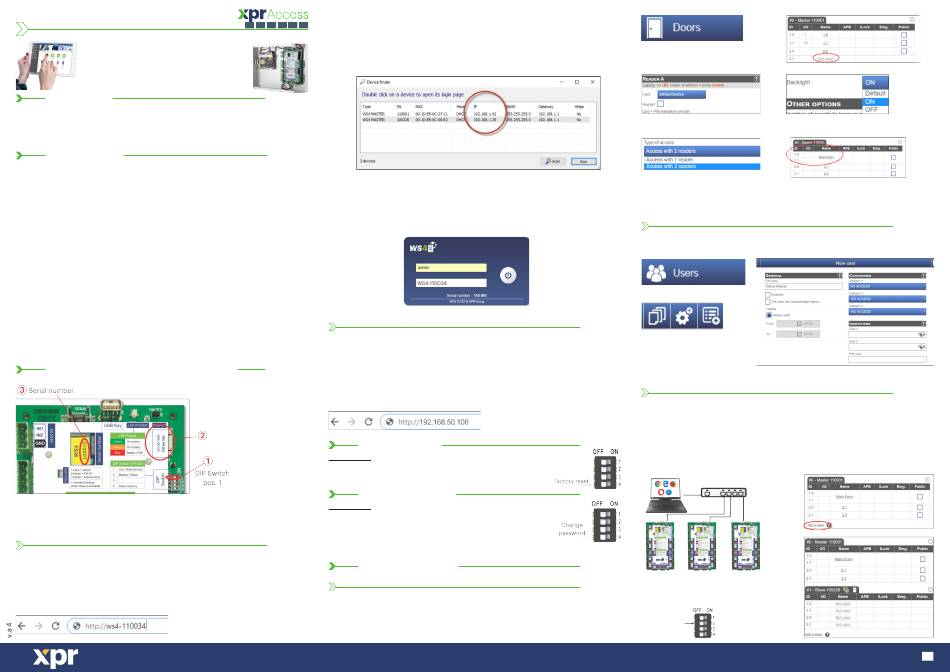The width and height of the screenshot is (950, 672).
Task: Click the laptop with browser icons image
Action: (x=667, y=496)
